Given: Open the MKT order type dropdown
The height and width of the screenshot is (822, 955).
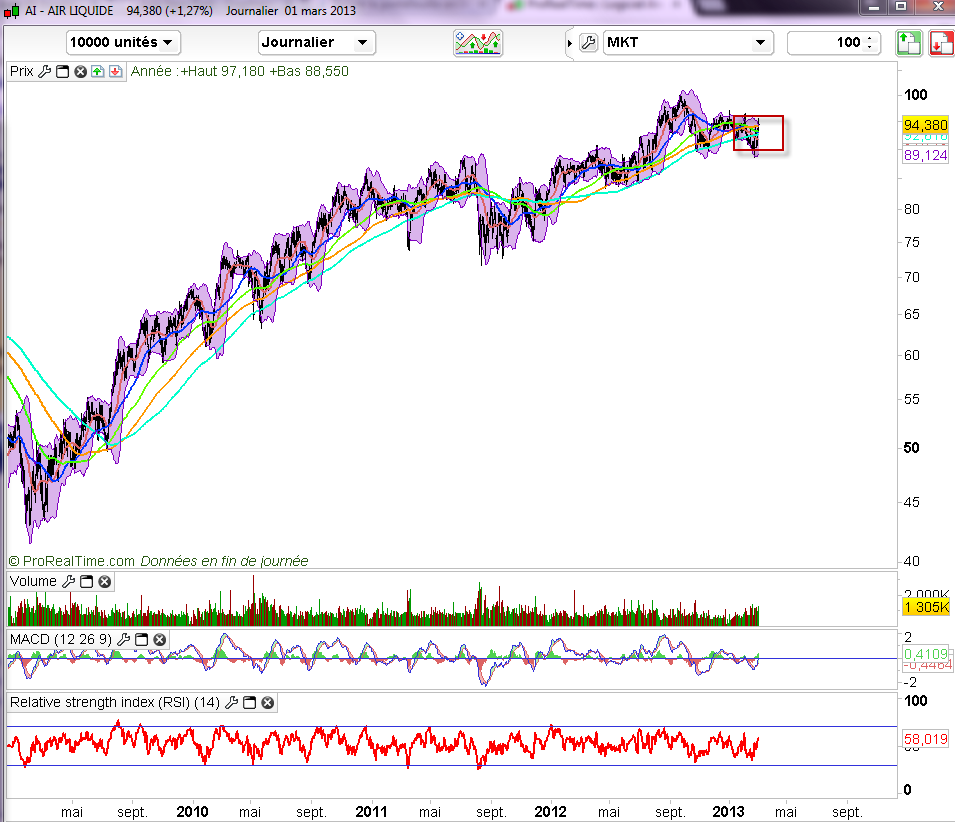Looking at the screenshot, I should 688,43.
